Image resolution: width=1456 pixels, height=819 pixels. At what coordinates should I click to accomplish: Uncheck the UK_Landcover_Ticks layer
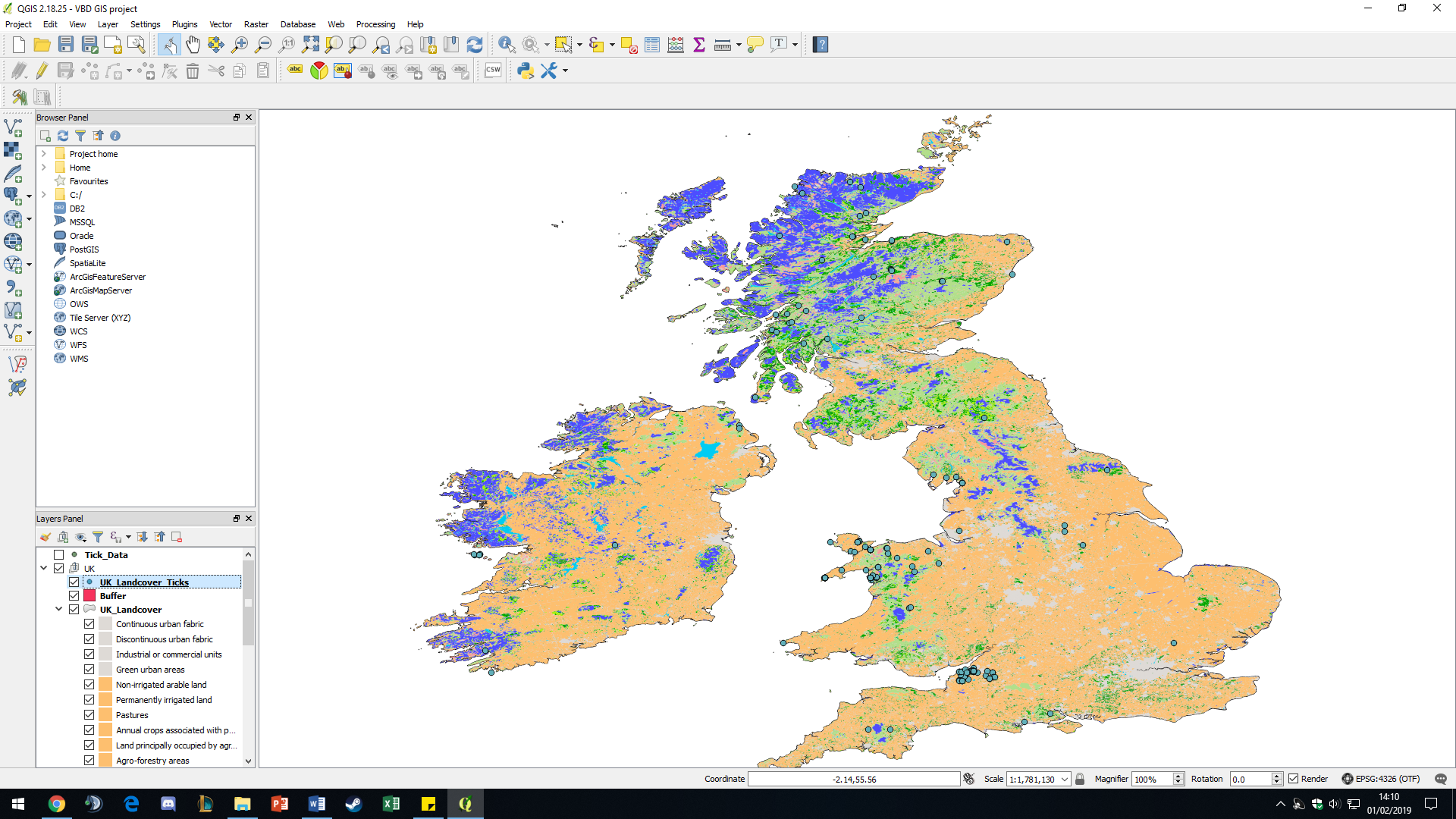[x=74, y=582]
